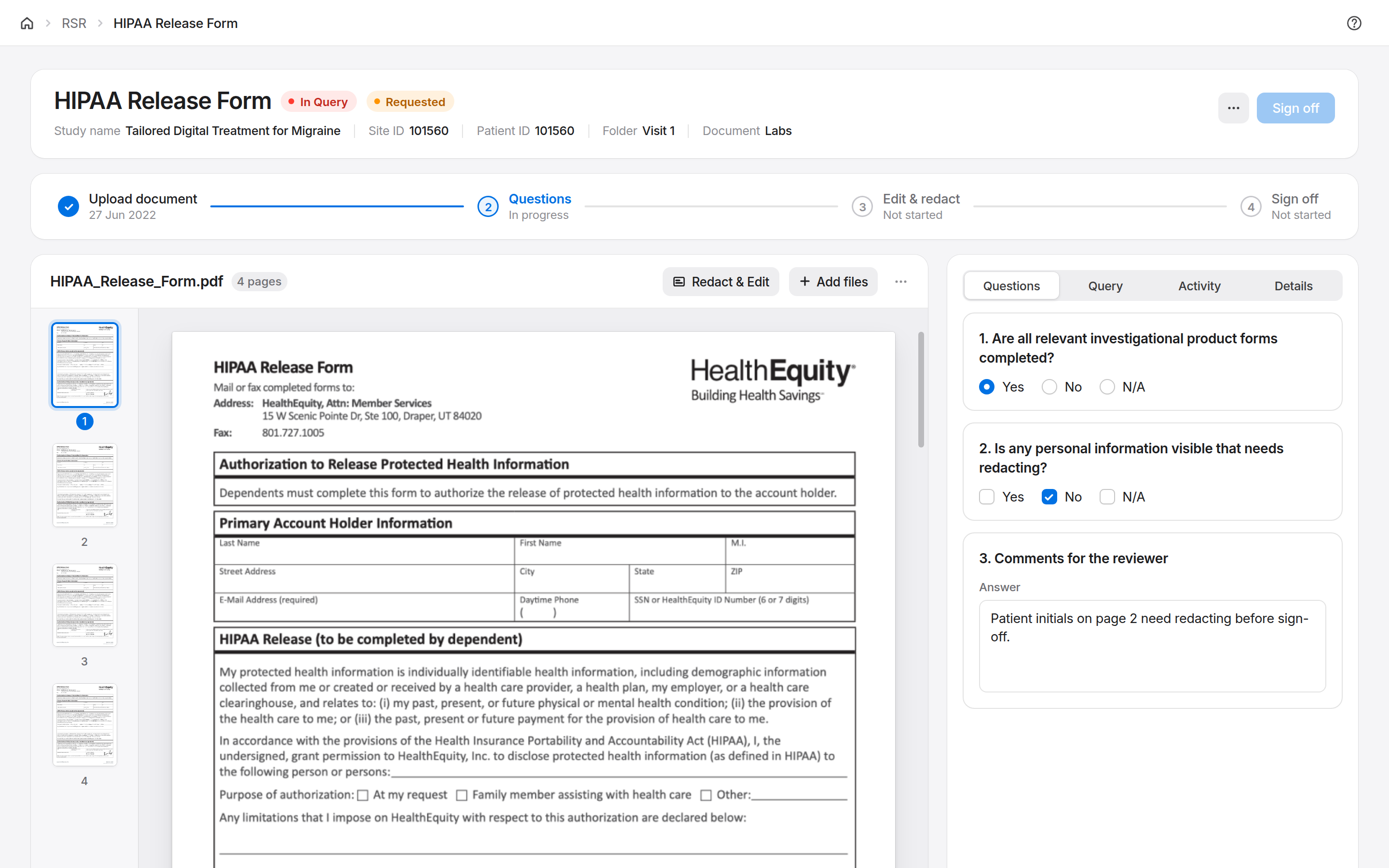Click the Requested status badge
Image resolution: width=1389 pixels, height=868 pixels.
(410, 102)
